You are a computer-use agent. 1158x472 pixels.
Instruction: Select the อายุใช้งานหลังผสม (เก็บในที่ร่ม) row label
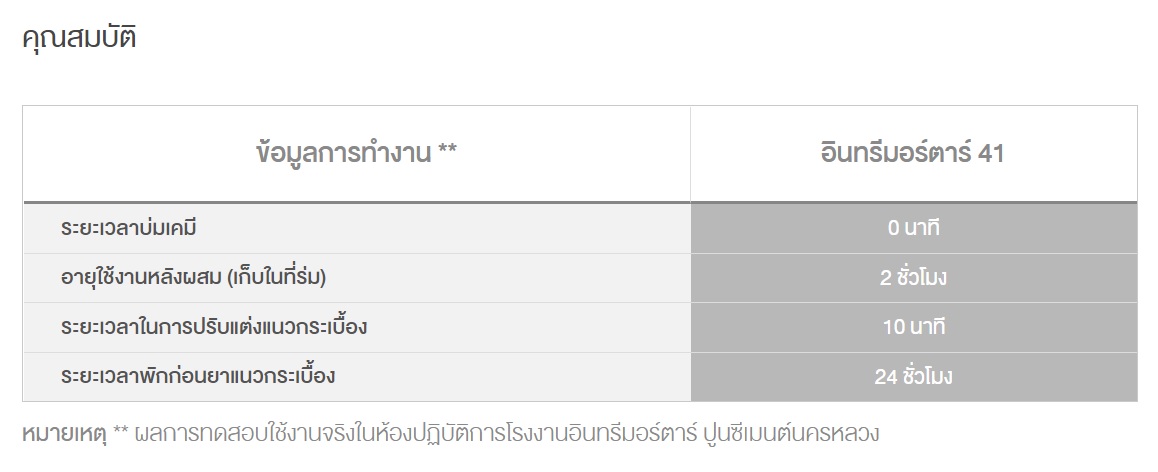click(193, 277)
